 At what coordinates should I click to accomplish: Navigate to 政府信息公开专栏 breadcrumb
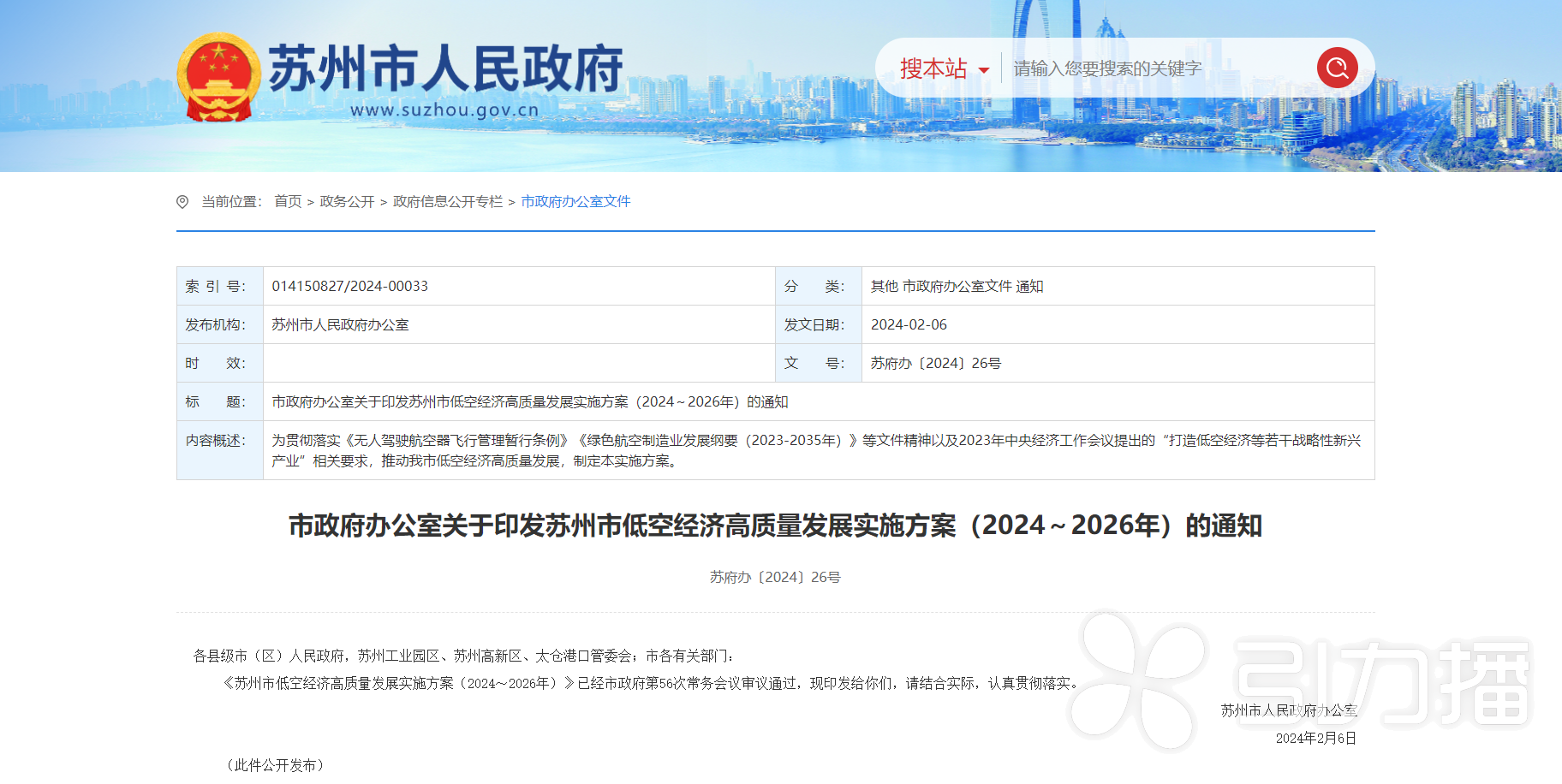[x=448, y=201]
